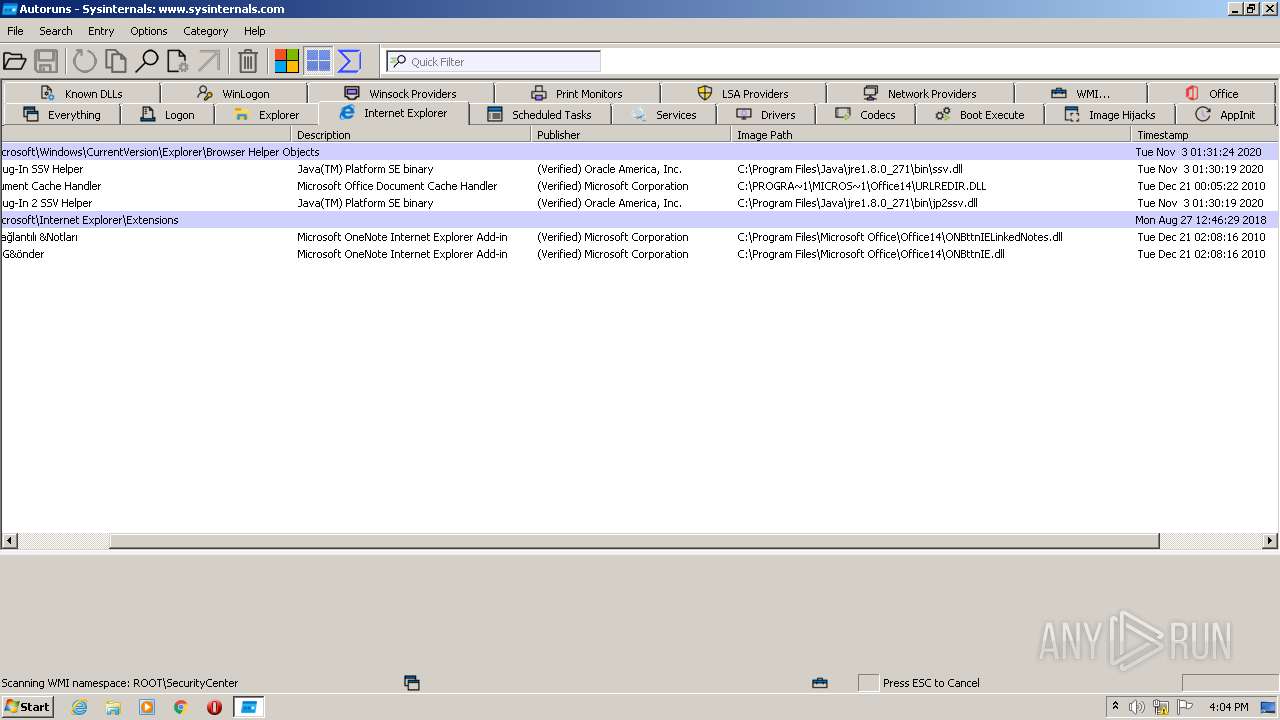Open the Help menu
Screen dimensions: 1280x720
255,31
